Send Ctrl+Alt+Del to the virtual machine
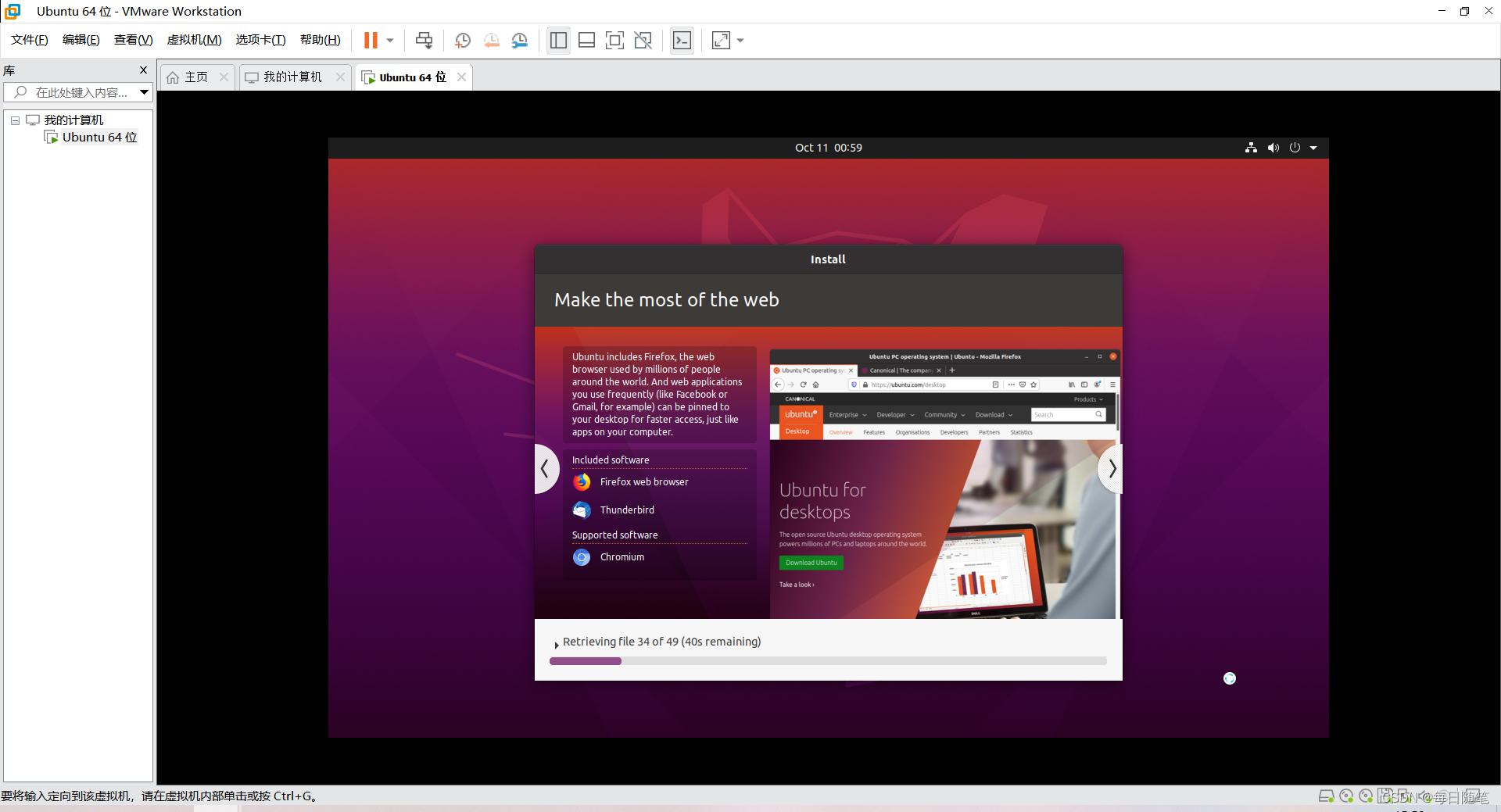Viewport: 1501px width, 812px height. pos(425,40)
